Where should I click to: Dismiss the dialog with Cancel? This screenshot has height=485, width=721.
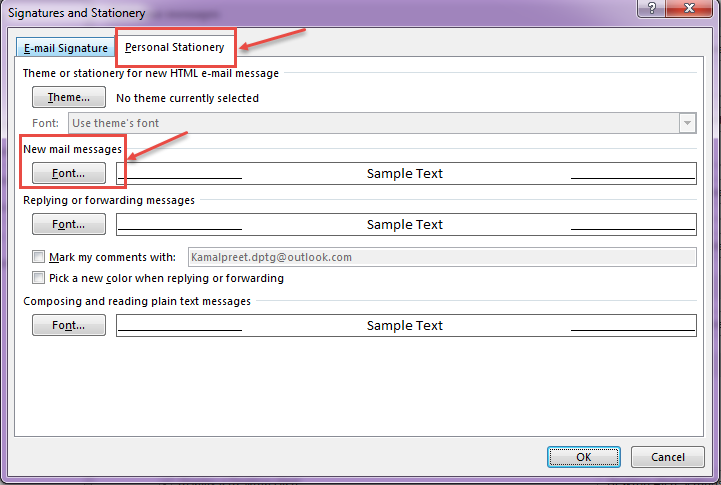click(668, 457)
